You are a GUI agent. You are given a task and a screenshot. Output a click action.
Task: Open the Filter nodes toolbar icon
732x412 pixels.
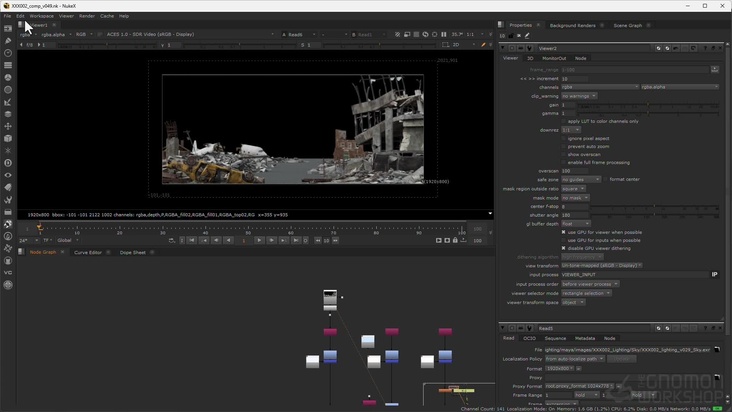[x=8, y=90]
